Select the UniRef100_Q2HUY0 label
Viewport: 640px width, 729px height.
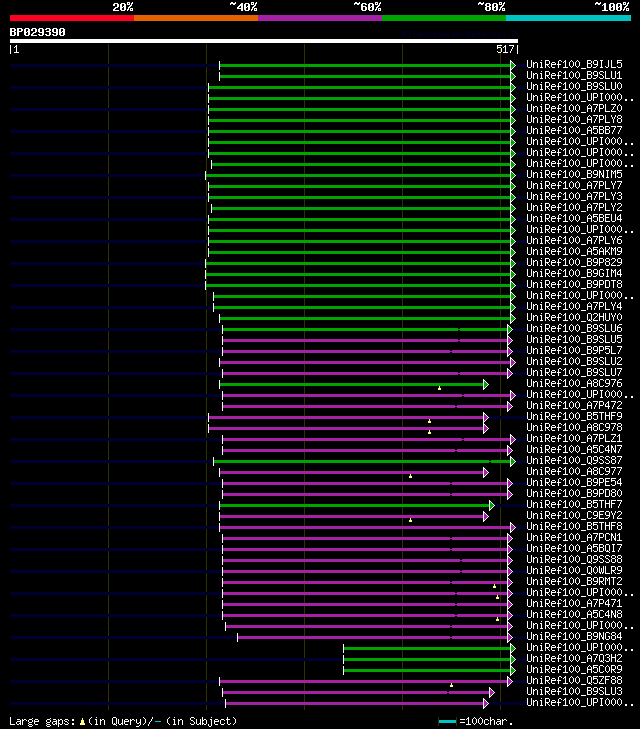tap(574, 318)
